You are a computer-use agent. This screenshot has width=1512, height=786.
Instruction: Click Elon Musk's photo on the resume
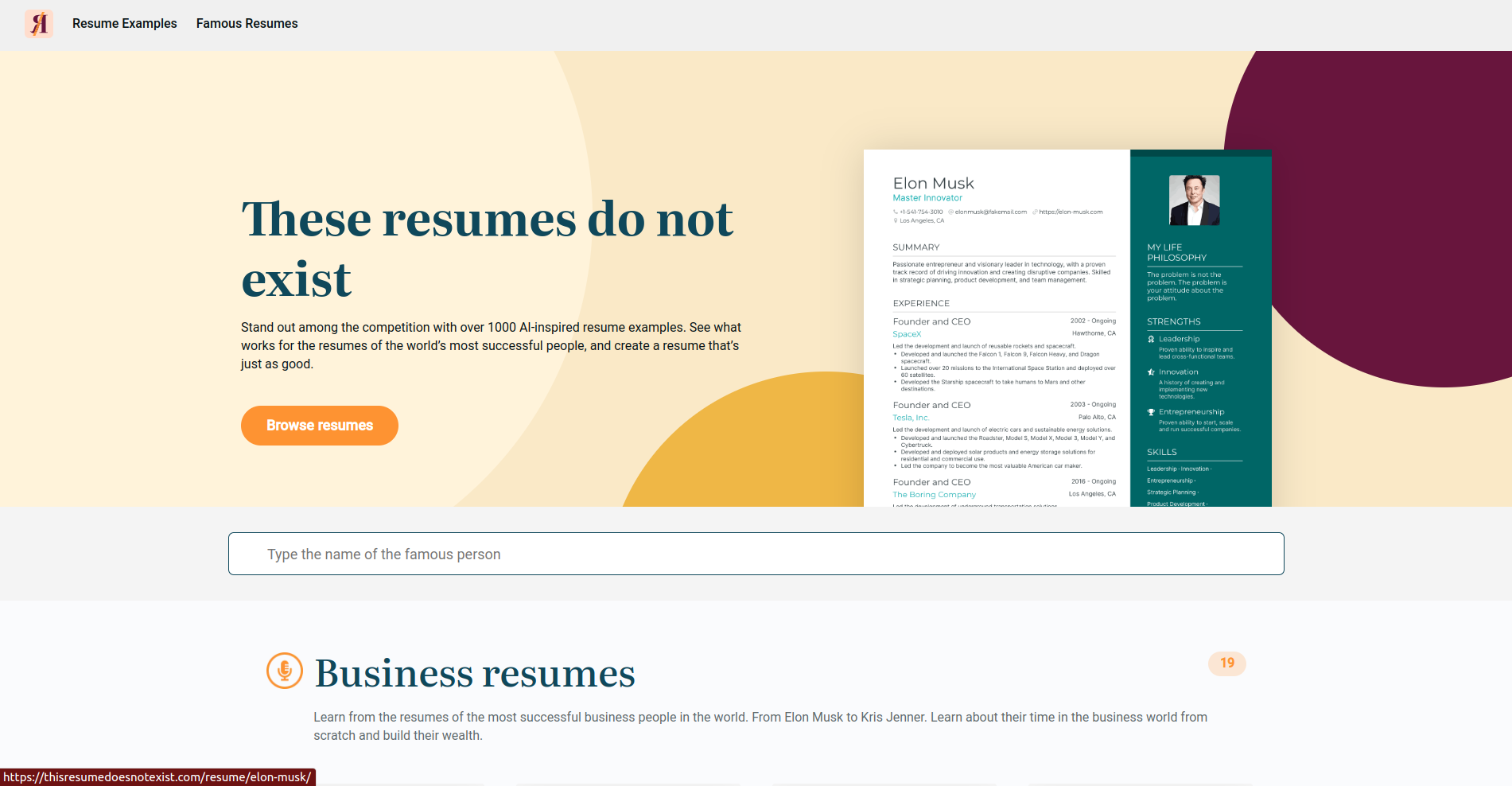pos(1194,200)
